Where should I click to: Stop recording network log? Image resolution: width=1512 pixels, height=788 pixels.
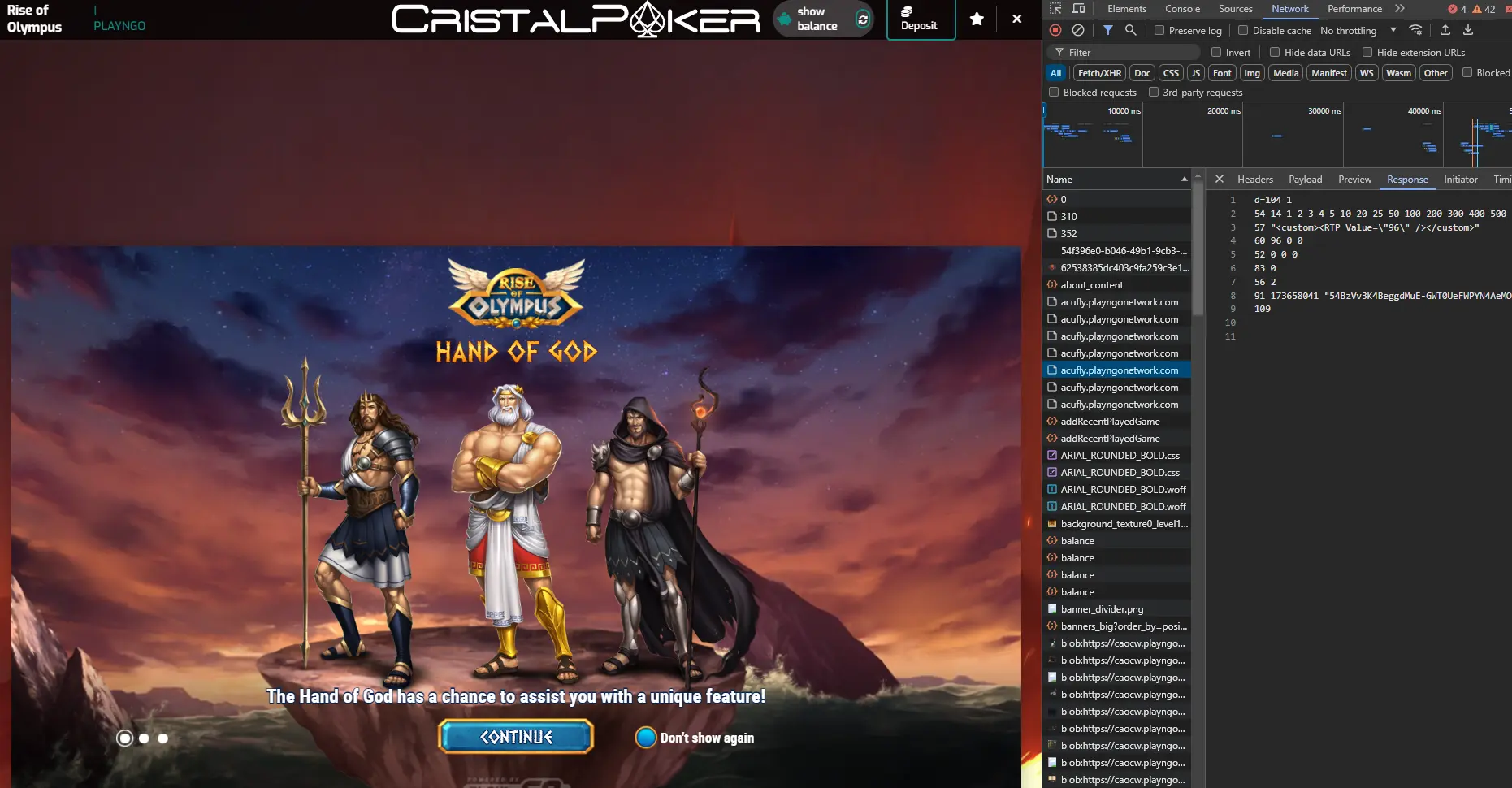coord(1055,30)
